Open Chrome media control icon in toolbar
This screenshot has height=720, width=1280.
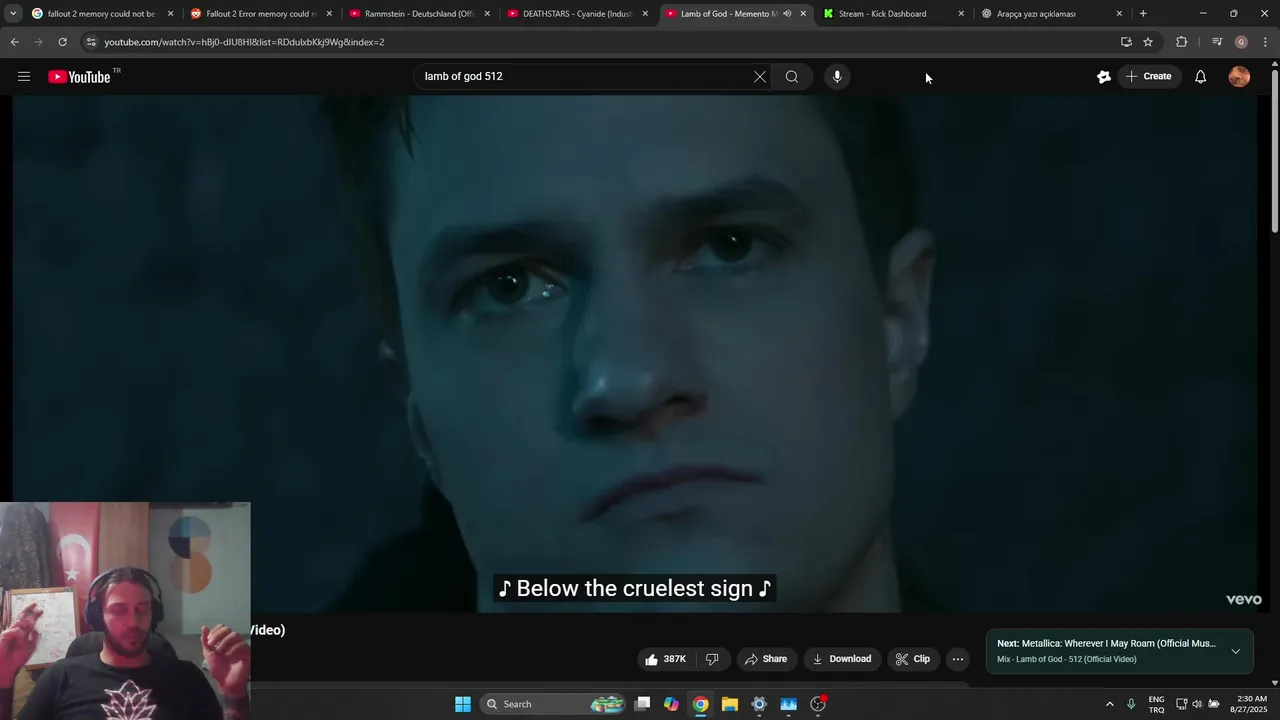tap(1217, 42)
